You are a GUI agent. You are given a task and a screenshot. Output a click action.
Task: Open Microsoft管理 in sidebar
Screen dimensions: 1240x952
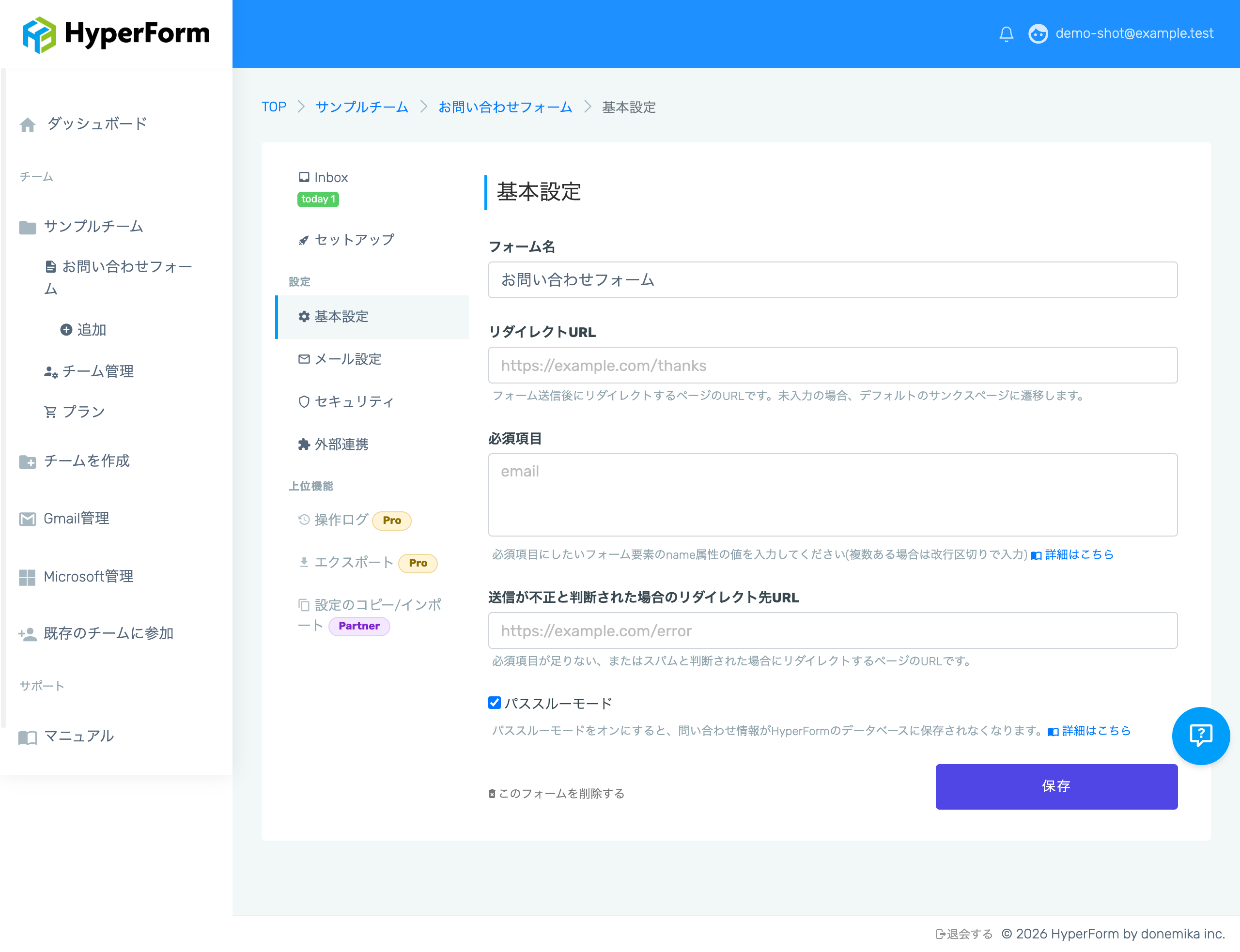89,576
